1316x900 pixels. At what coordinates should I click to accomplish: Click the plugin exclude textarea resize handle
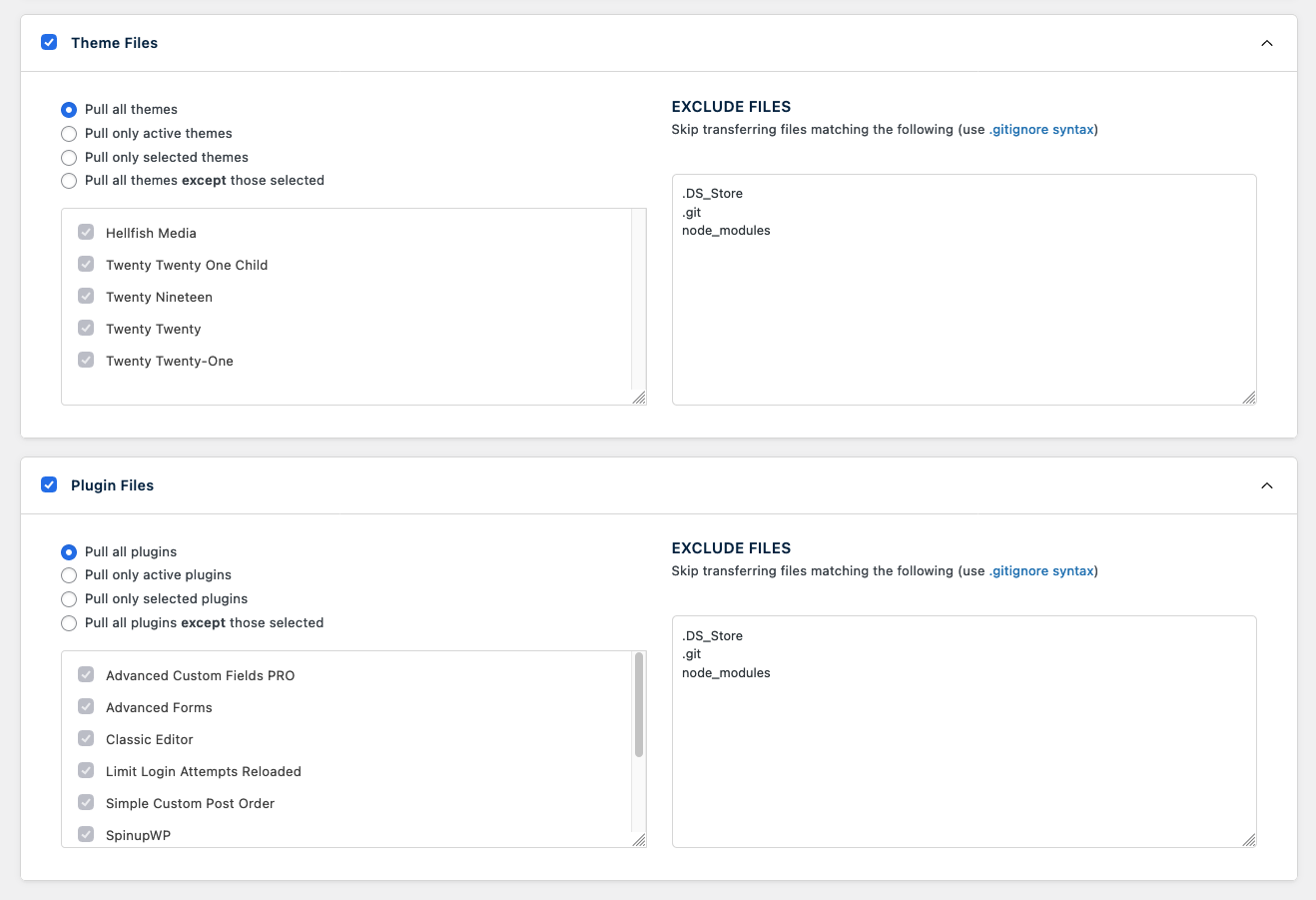click(x=1249, y=840)
